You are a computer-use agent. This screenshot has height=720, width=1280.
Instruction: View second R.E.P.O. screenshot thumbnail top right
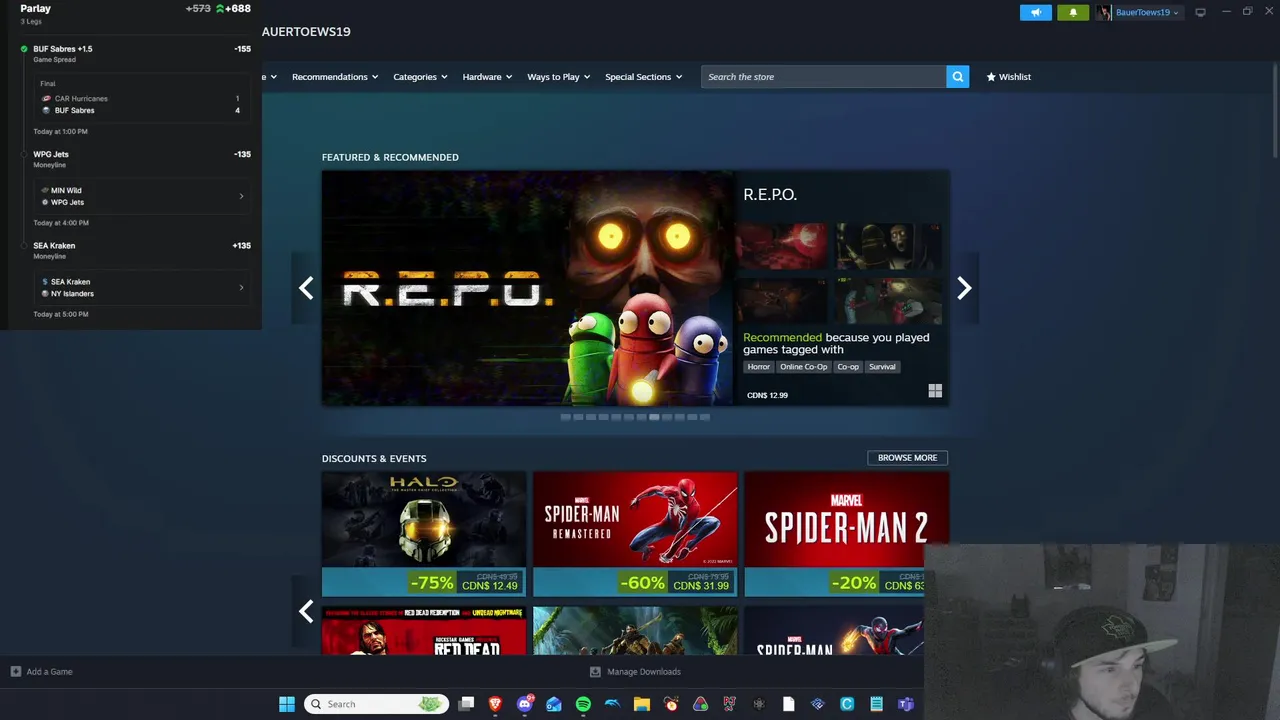tap(889, 246)
